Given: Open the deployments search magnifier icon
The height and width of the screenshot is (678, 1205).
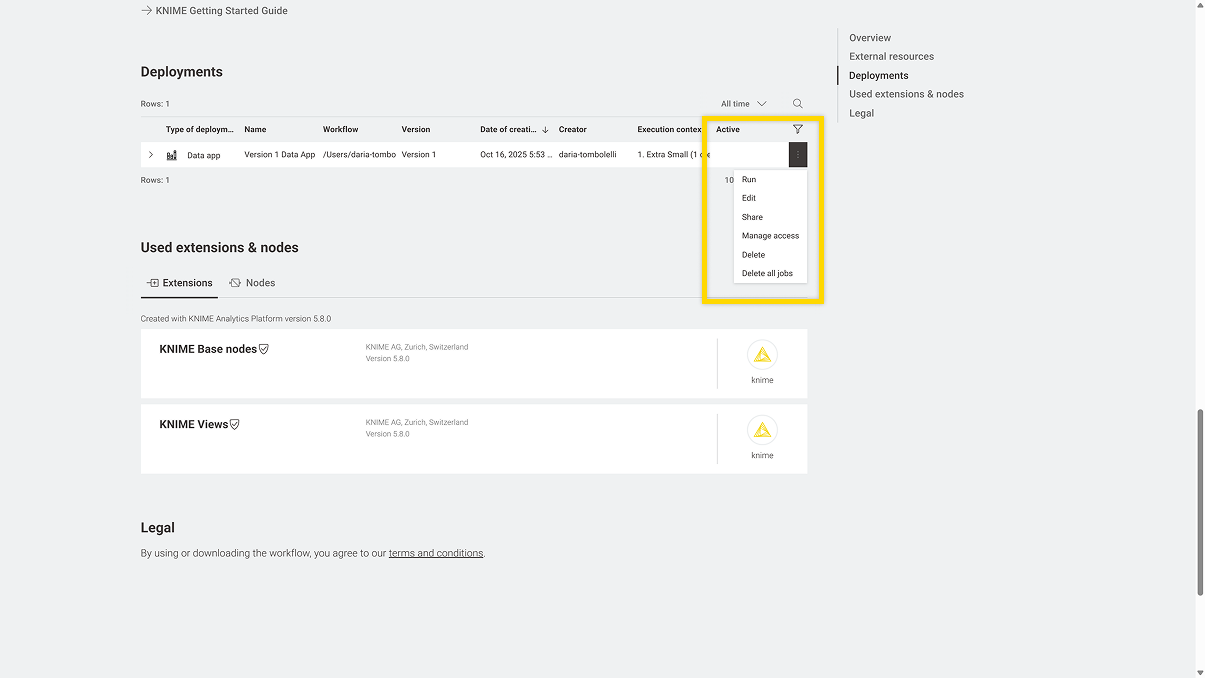Looking at the screenshot, I should point(797,104).
